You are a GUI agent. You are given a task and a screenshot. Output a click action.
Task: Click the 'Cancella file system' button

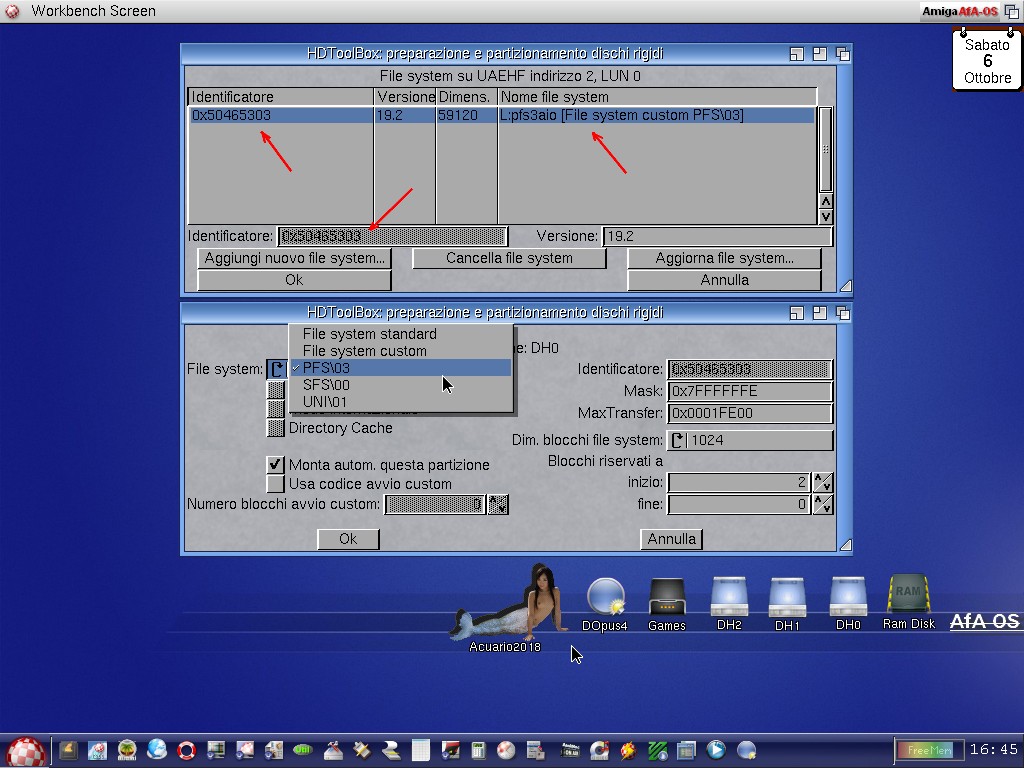(x=509, y=258)
